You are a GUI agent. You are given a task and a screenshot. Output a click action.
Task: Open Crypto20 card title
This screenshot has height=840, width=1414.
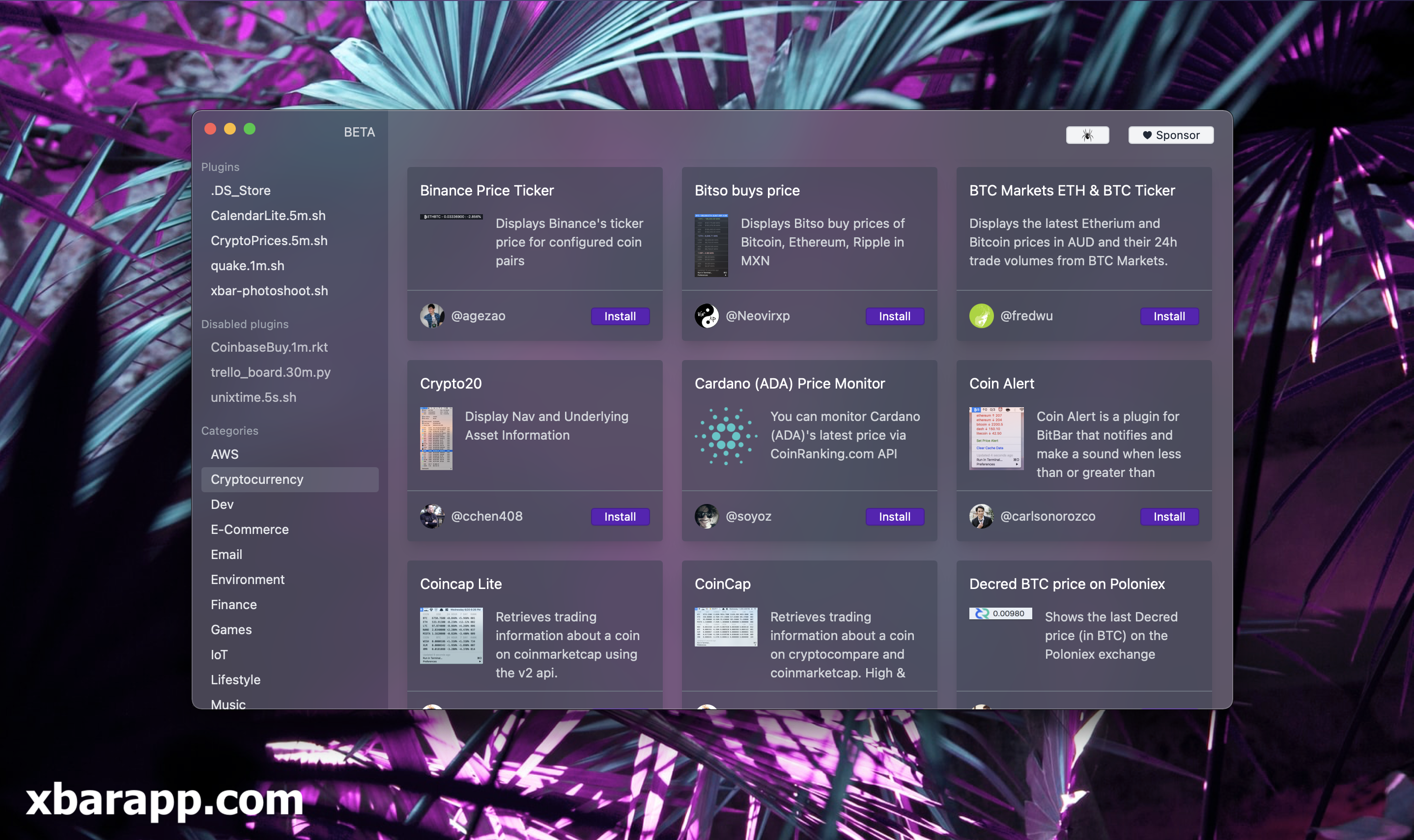(x=451, y=384)
